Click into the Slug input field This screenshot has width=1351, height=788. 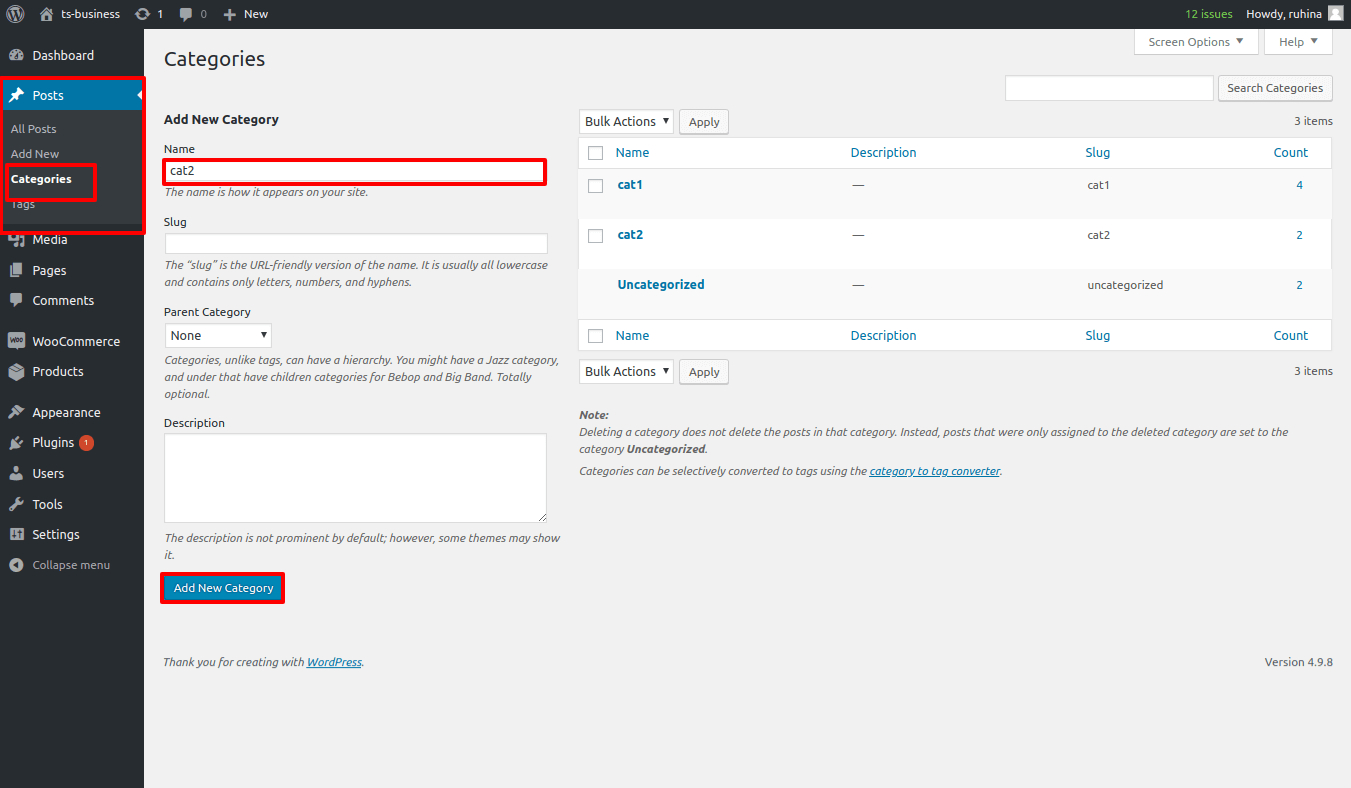coord(356,244)
